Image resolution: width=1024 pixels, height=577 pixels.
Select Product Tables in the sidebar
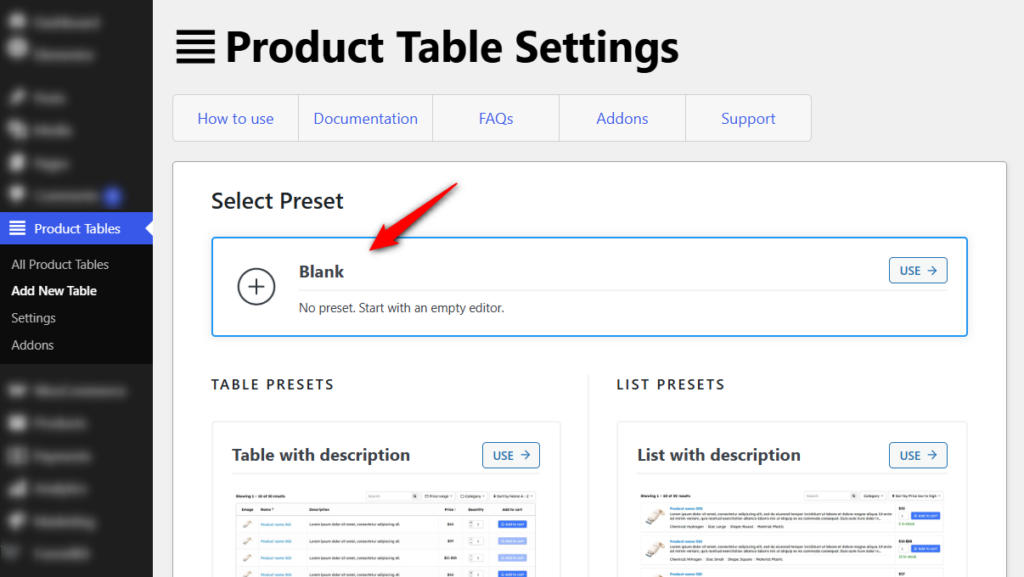coord(76,228)
